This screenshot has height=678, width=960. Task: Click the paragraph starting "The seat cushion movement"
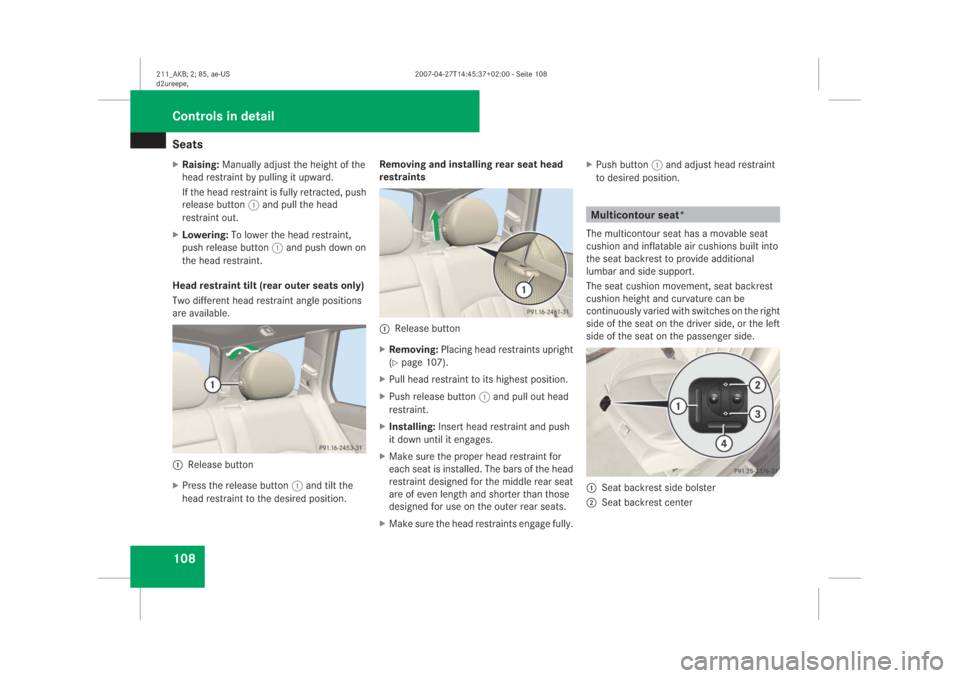[683, 311]
